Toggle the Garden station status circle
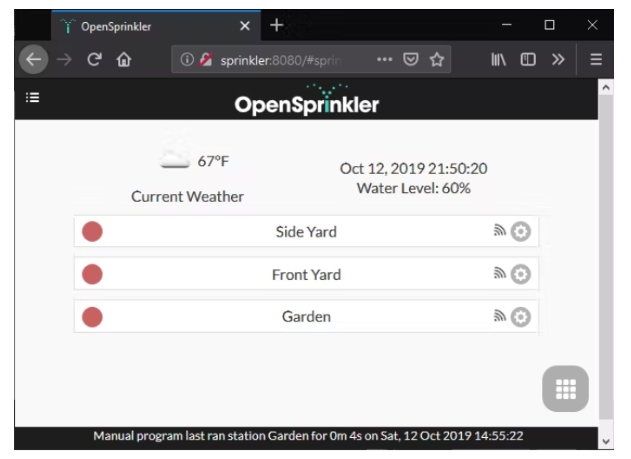This screenshot has width=631, height=459. click(92, 317)
